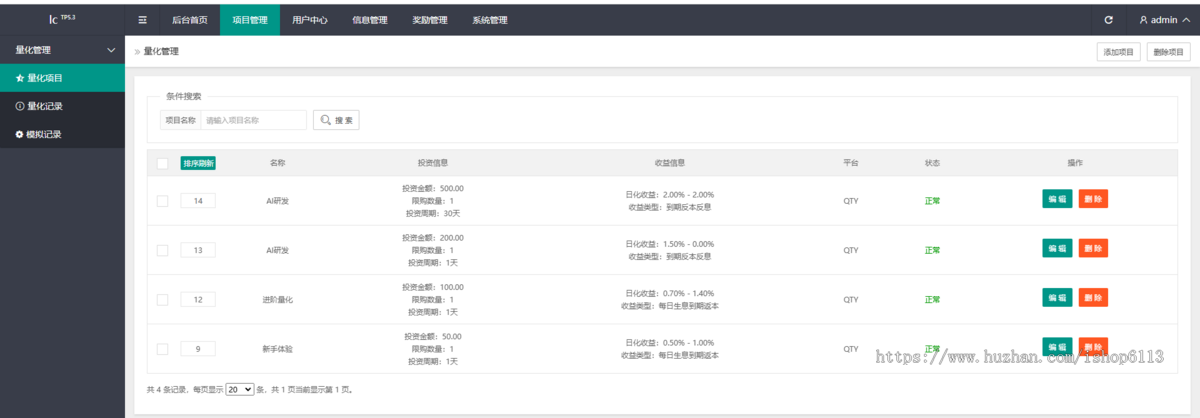Open the per-page count dropdown showing 20

240,389
